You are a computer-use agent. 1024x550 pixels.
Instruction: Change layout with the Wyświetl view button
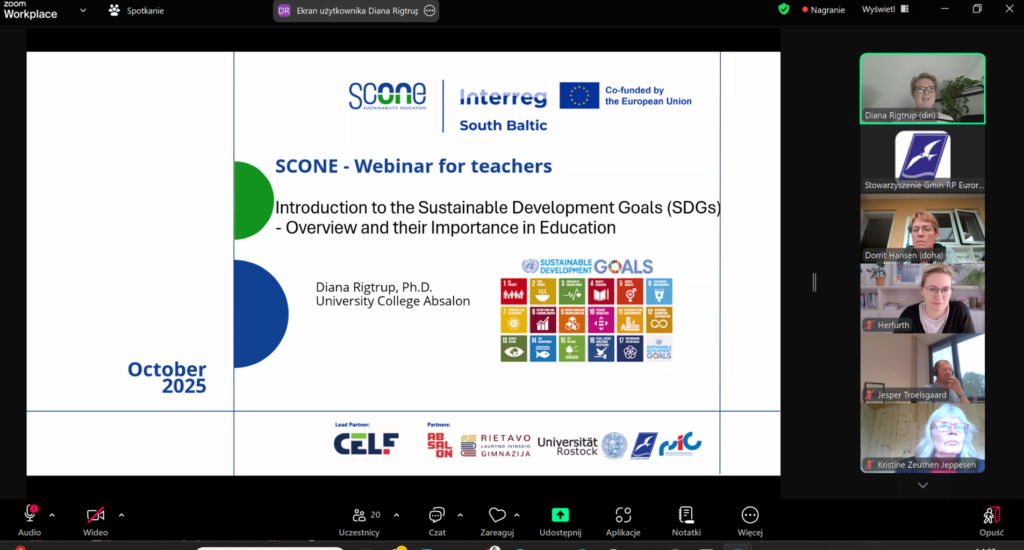click(x=879, y=10)
